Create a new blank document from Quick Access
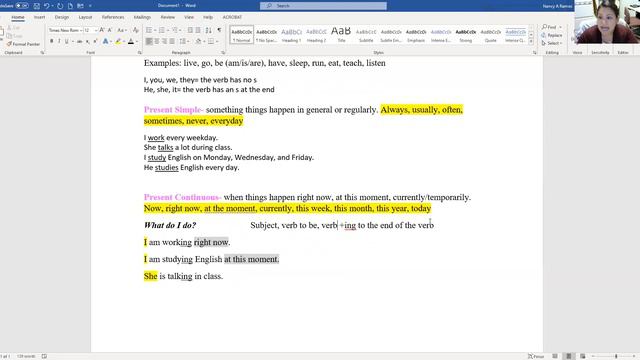The image size is (640, 360). 70,6
